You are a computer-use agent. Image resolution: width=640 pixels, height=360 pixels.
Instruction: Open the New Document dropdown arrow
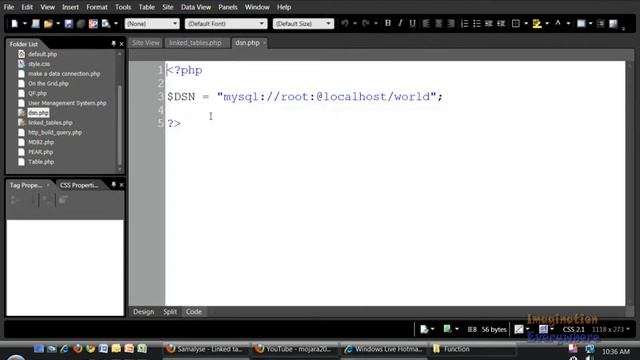[24, 24]
